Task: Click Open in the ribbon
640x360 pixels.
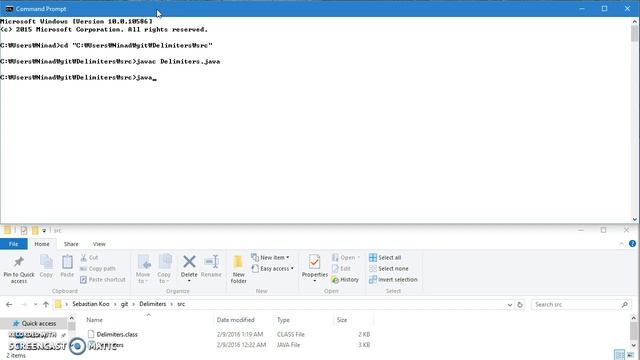Action: pos(345,258)
